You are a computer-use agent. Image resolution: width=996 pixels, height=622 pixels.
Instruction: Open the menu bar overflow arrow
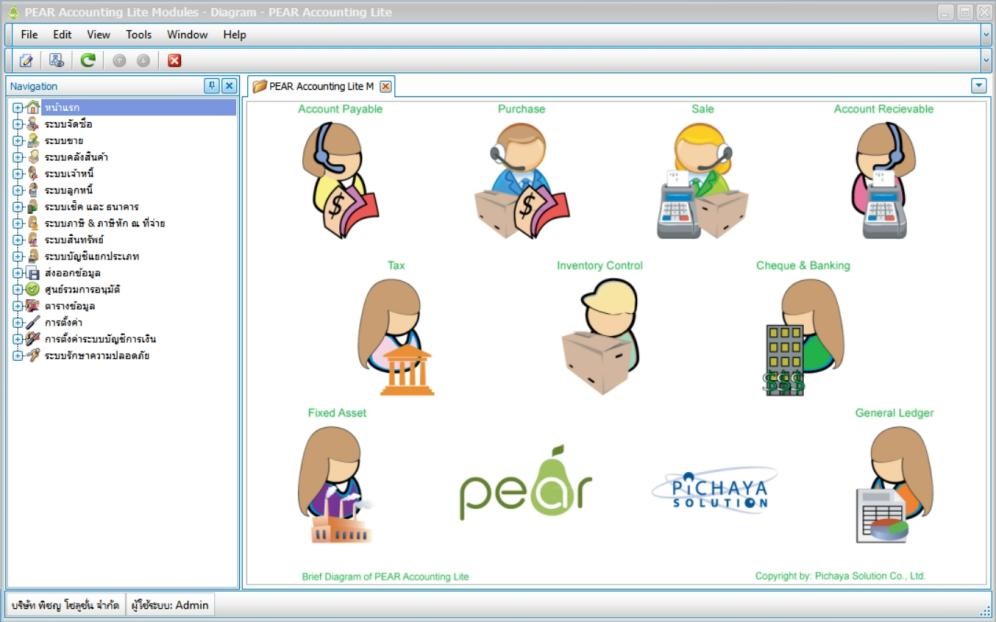point(986,36)
